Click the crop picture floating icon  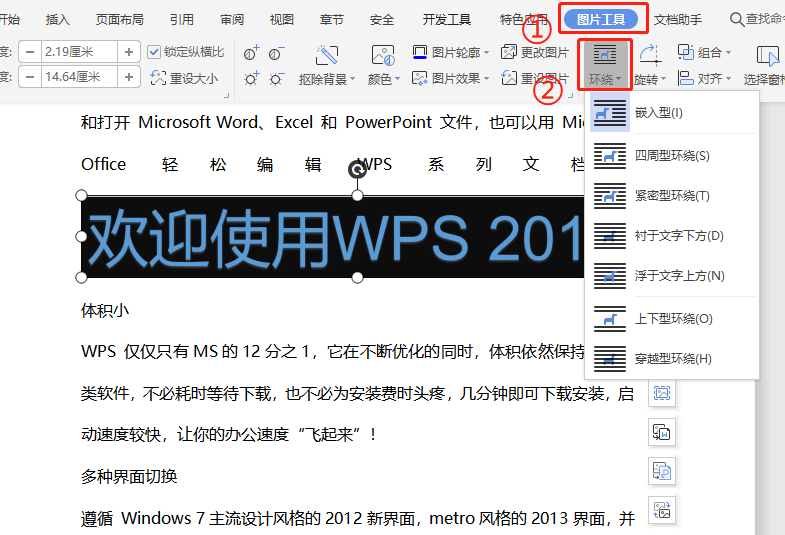662,393
